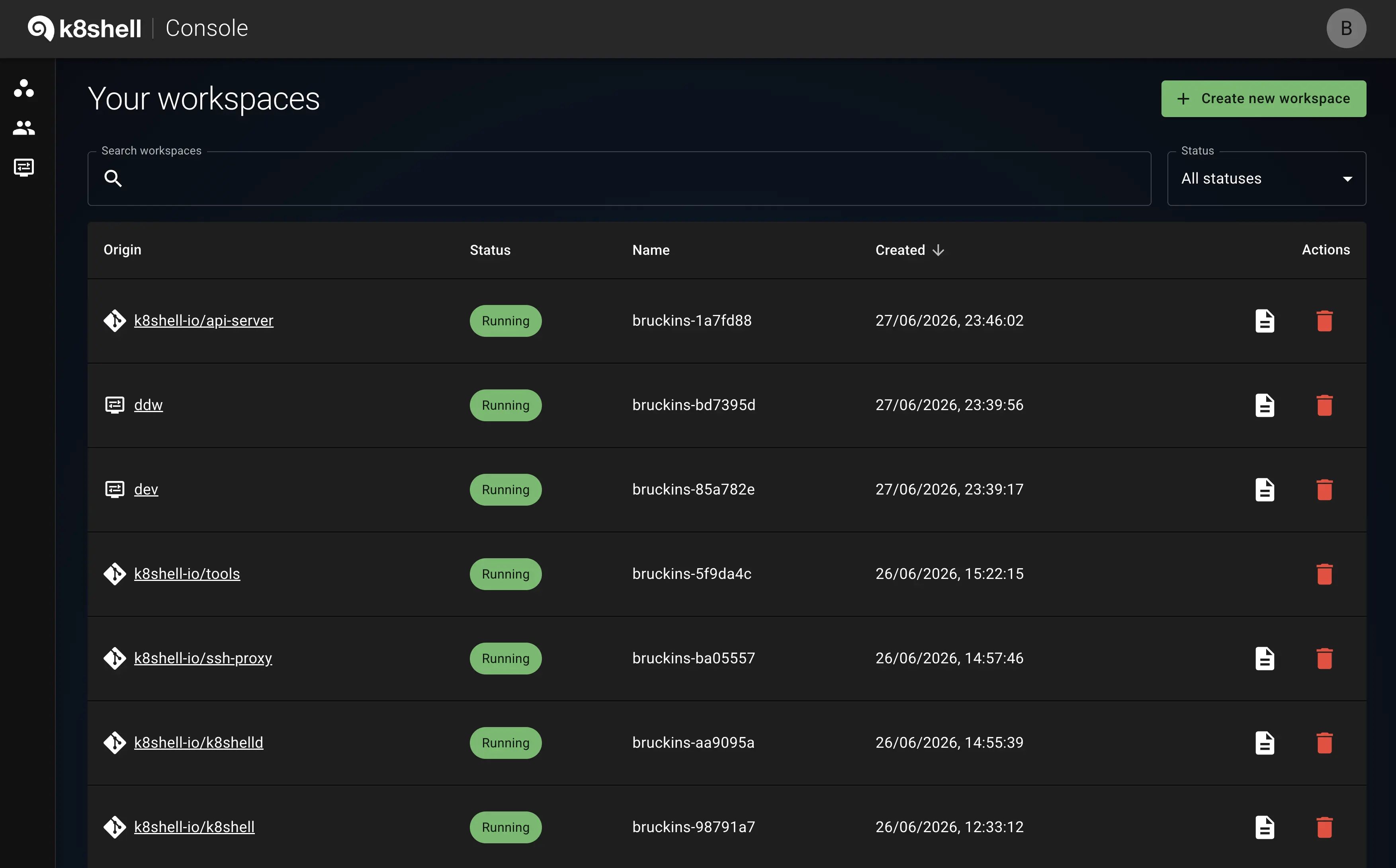Select workspace name bruckins-98791a7
Viewport: 1396px width, 868px height.
693,827
